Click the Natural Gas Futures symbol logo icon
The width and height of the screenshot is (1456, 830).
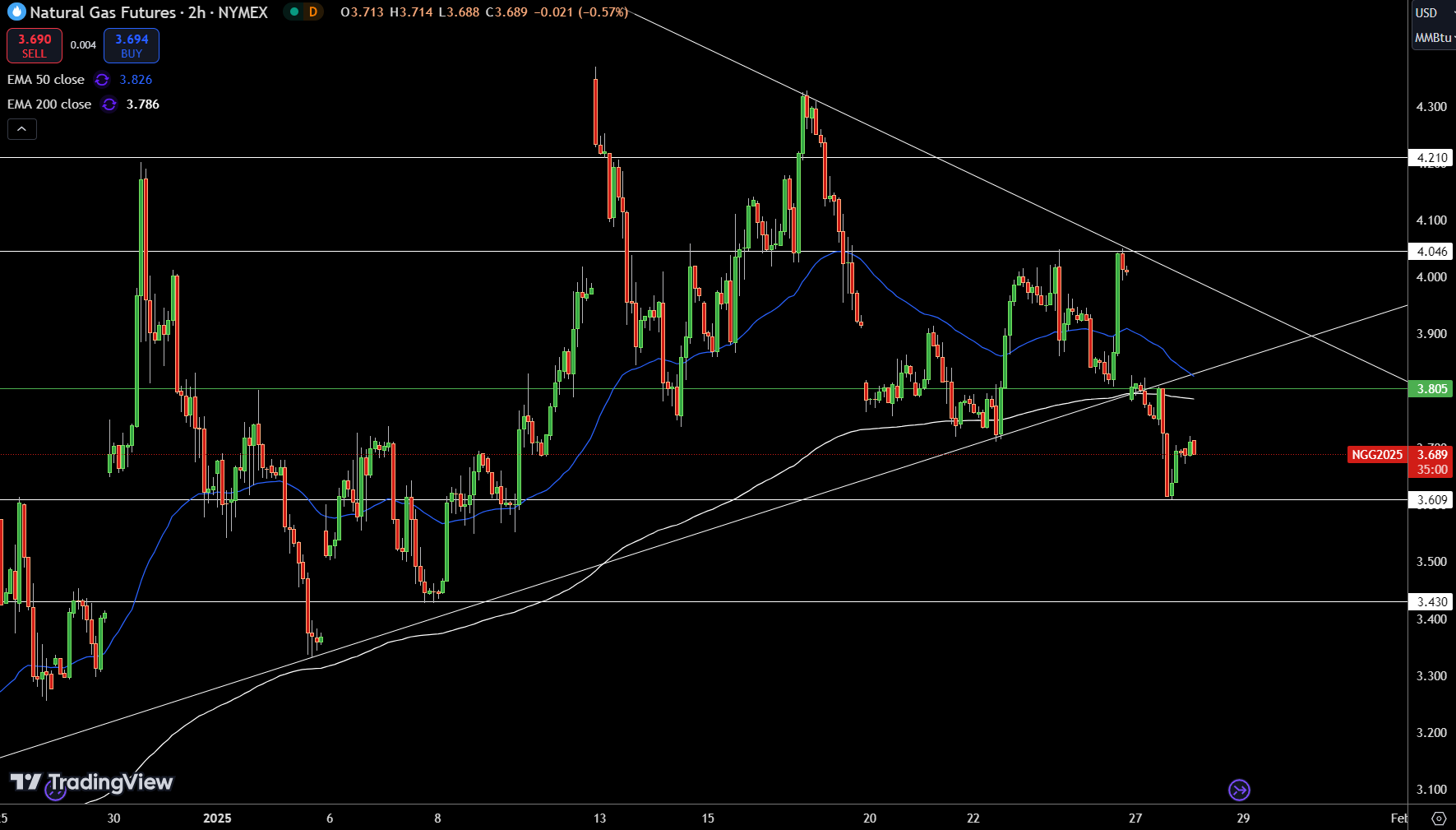(16, 12)
